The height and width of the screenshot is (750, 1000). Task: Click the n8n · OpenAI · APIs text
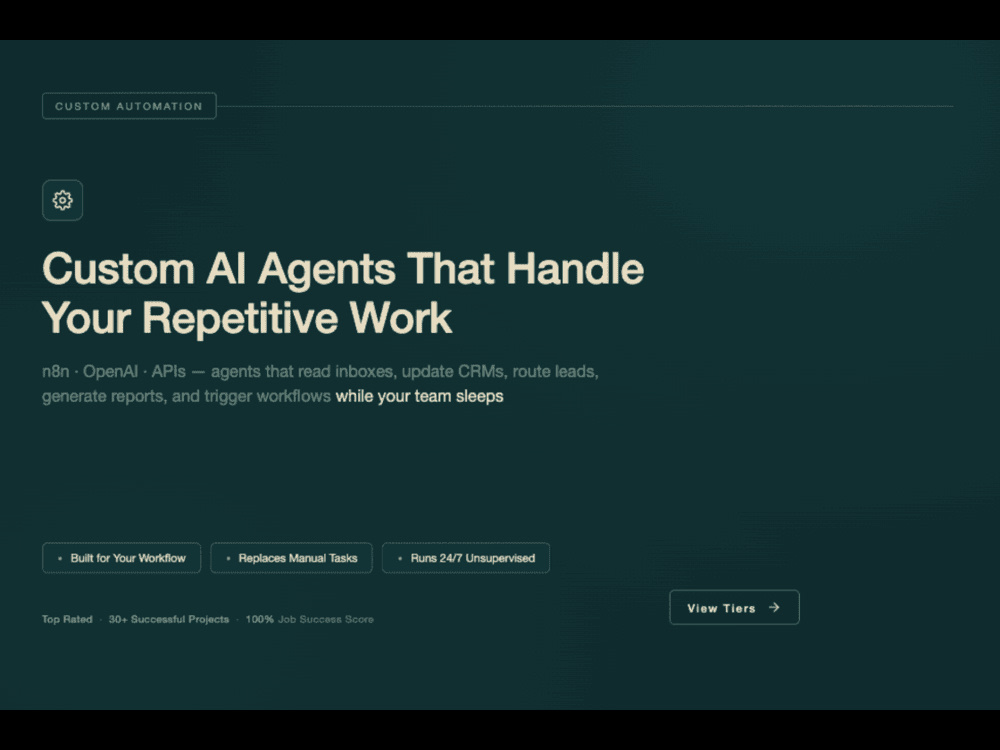[114, 371]
